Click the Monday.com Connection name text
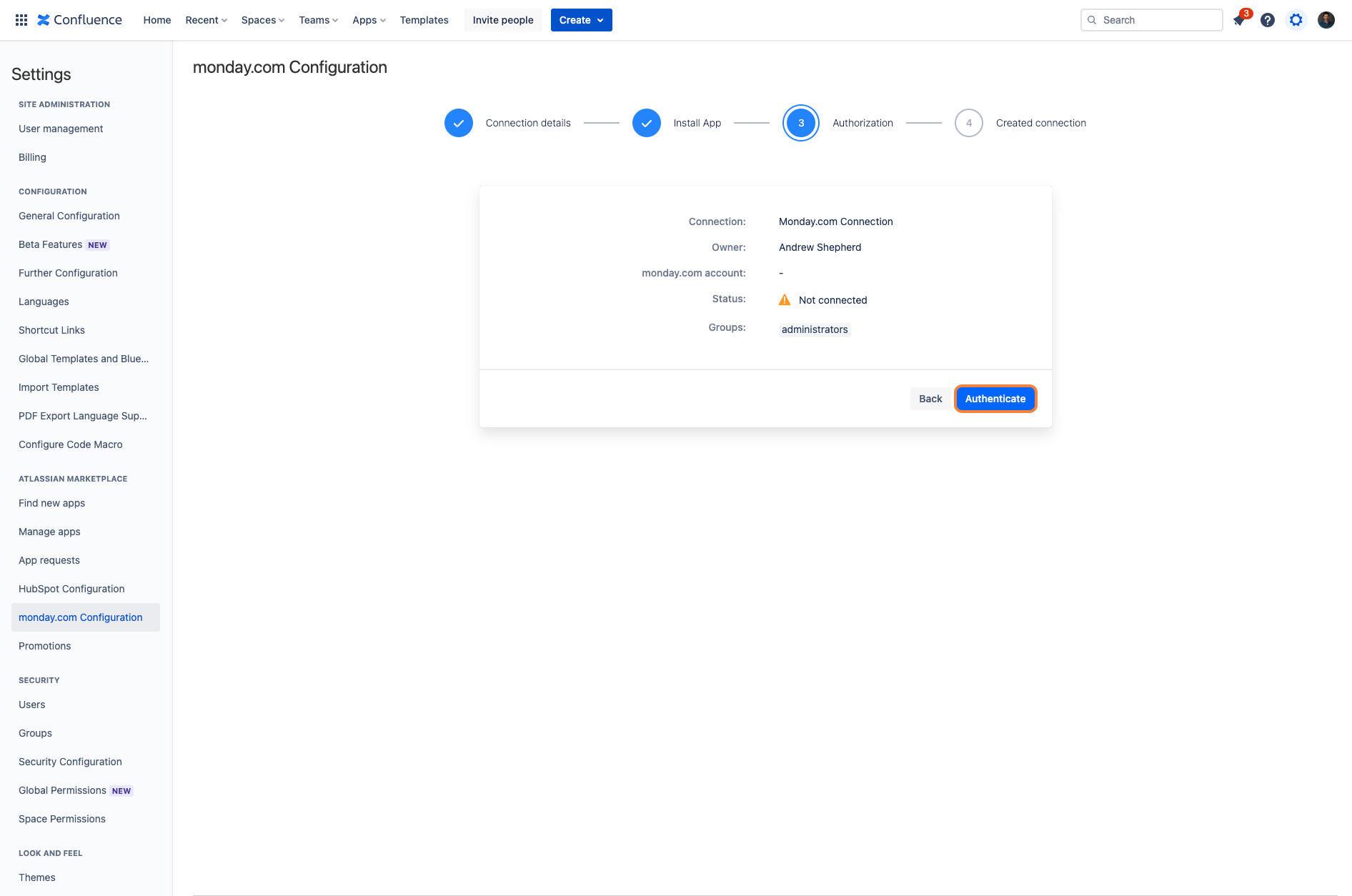This screenshot has width=1352, height=896. (836, 221)
